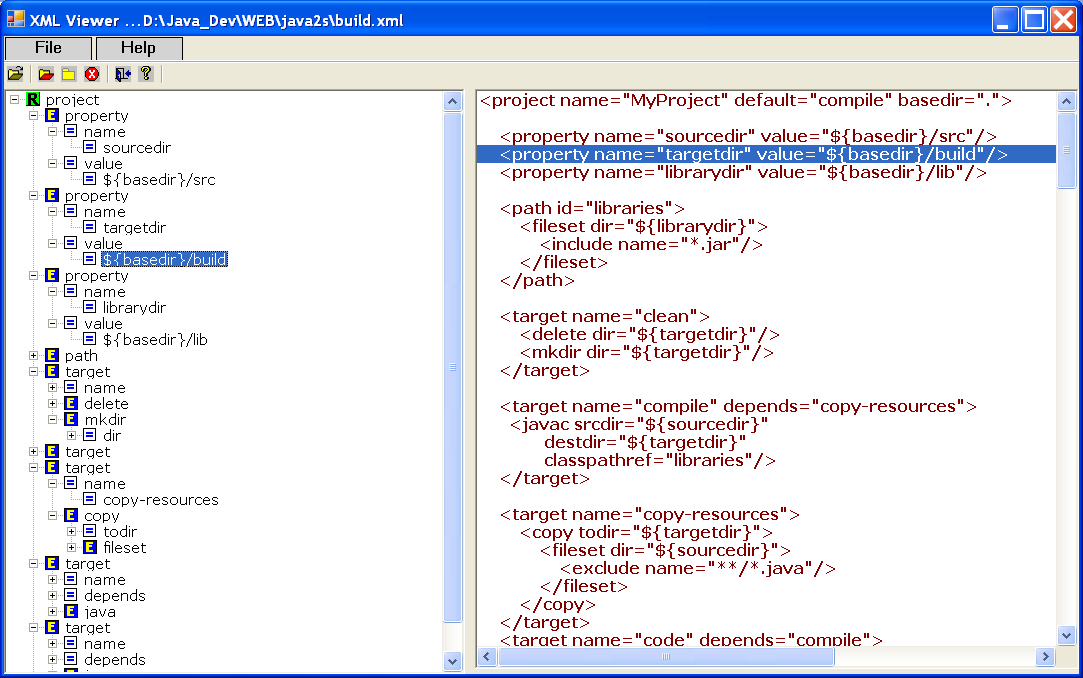1083x678 pixels.
Task: Expand the path node in tree
Action: coord(33,356)
